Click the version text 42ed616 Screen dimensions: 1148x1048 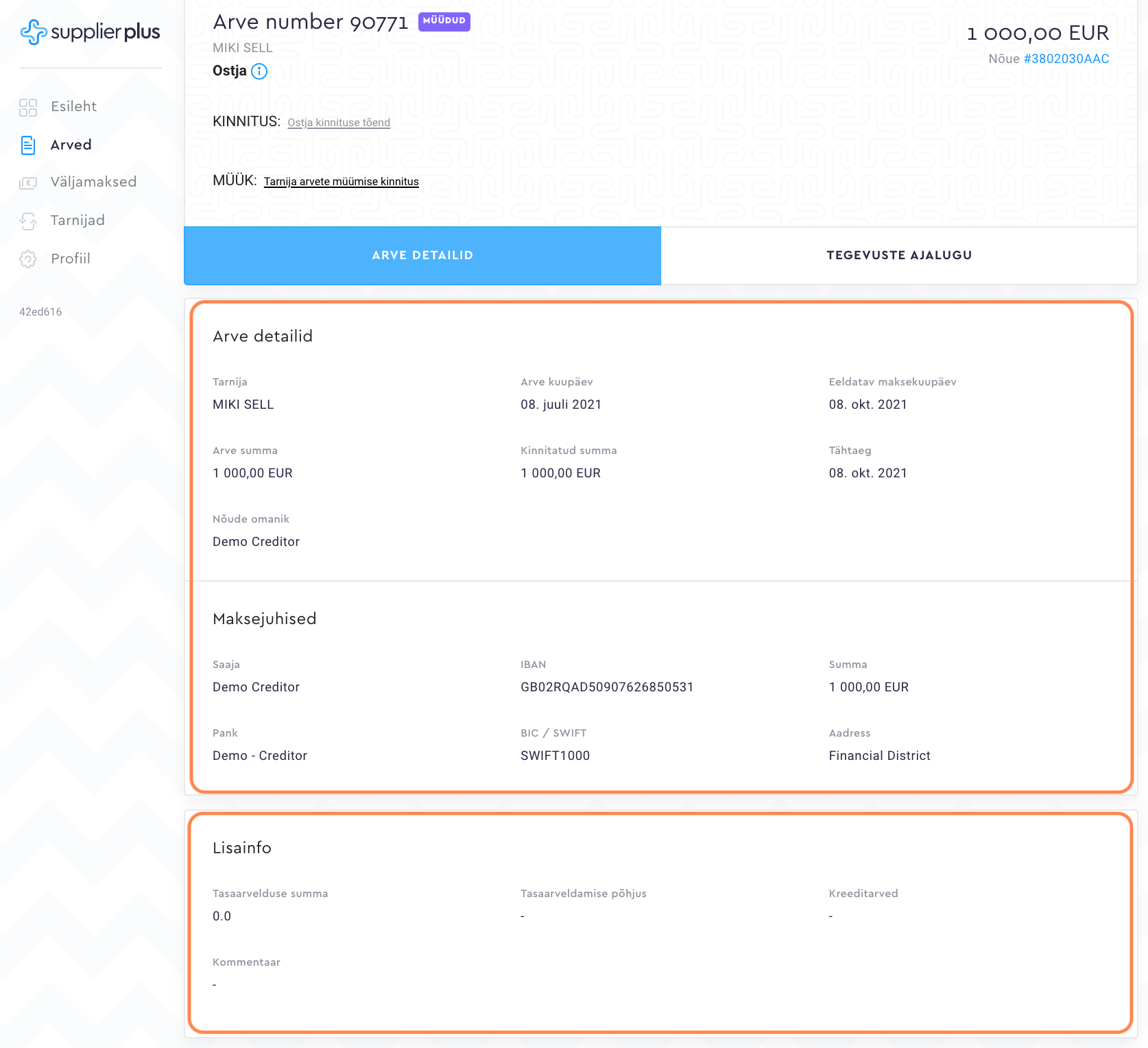coord(40,311)
